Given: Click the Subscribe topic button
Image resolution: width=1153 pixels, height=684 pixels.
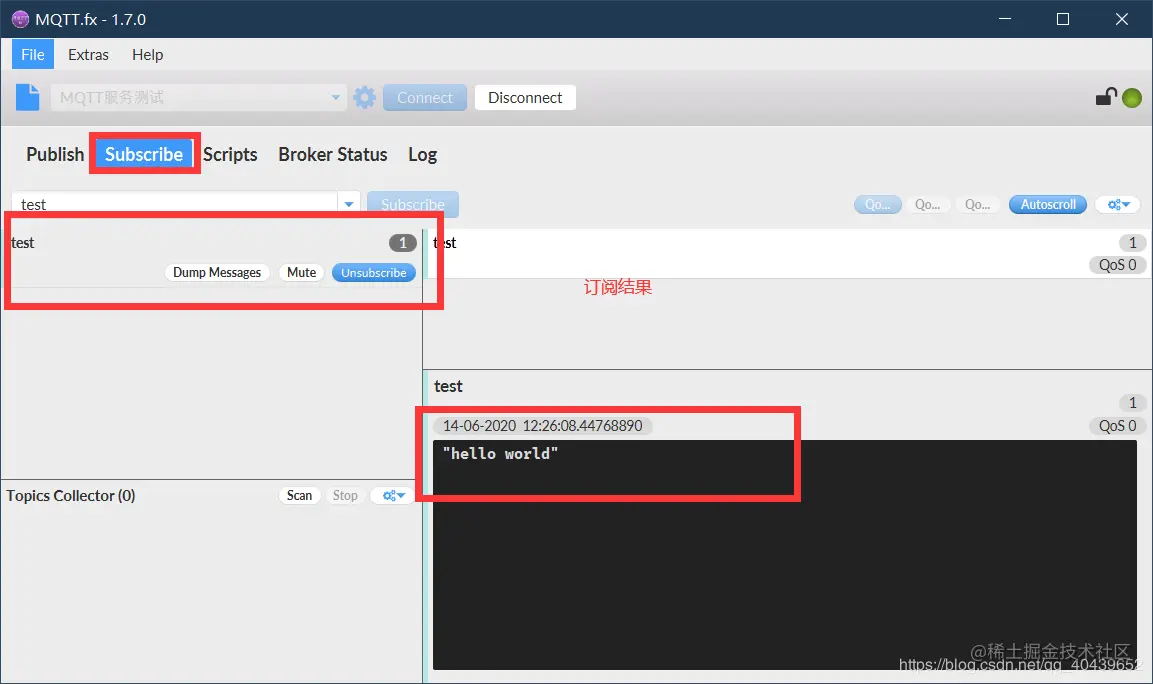Looking at the screenshot, I should [x=413, y=204].
